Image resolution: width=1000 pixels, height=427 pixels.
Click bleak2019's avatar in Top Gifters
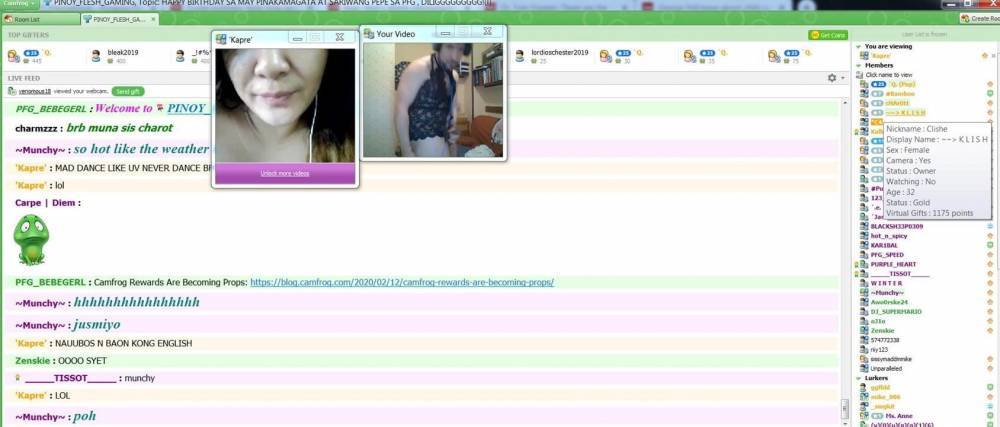96,56
